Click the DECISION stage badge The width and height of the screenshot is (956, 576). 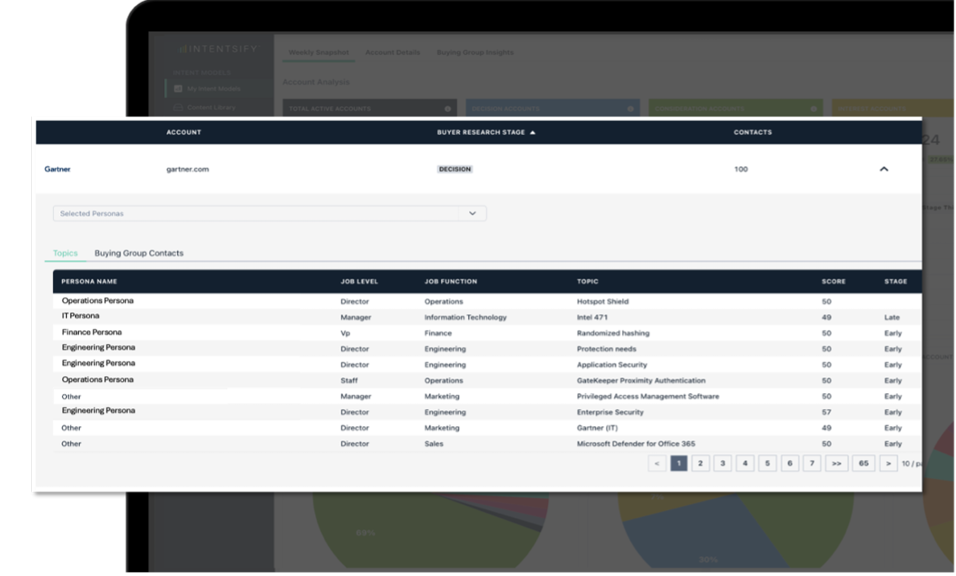455,169
